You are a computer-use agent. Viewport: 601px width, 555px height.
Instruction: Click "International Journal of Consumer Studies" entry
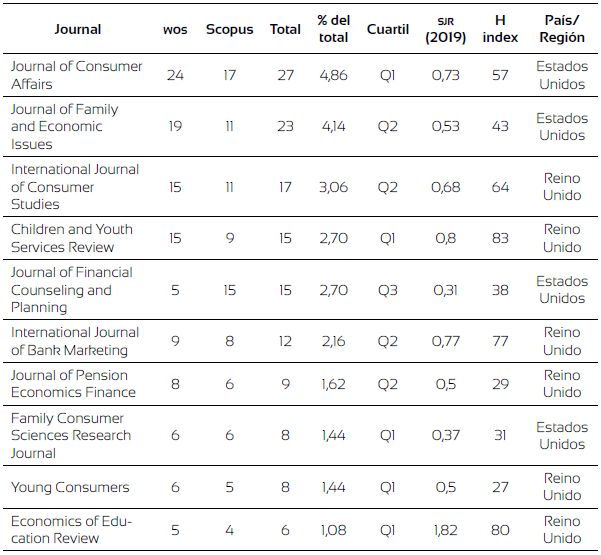point(75,187)
